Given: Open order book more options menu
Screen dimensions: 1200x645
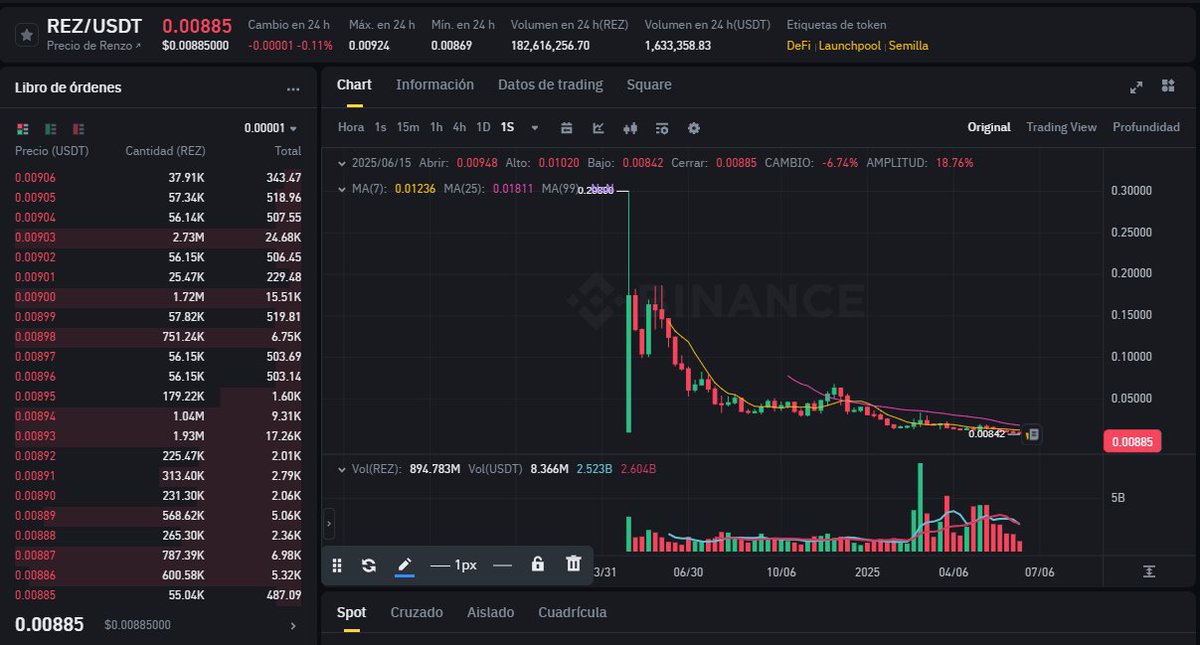Looking at the screenshot, I should point(293,89).
